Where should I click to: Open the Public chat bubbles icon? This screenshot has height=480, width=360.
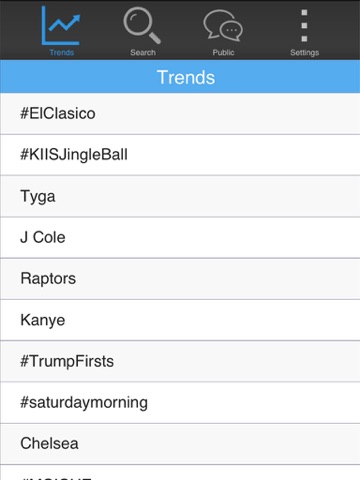[x=223, y=26]
